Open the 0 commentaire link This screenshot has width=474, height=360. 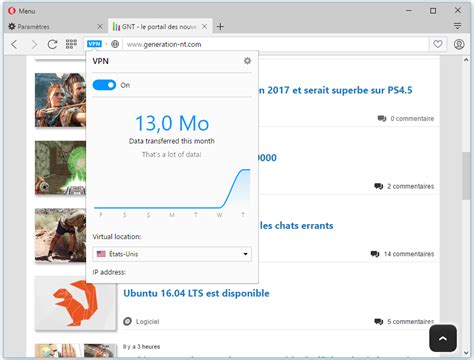click(412, 119)
